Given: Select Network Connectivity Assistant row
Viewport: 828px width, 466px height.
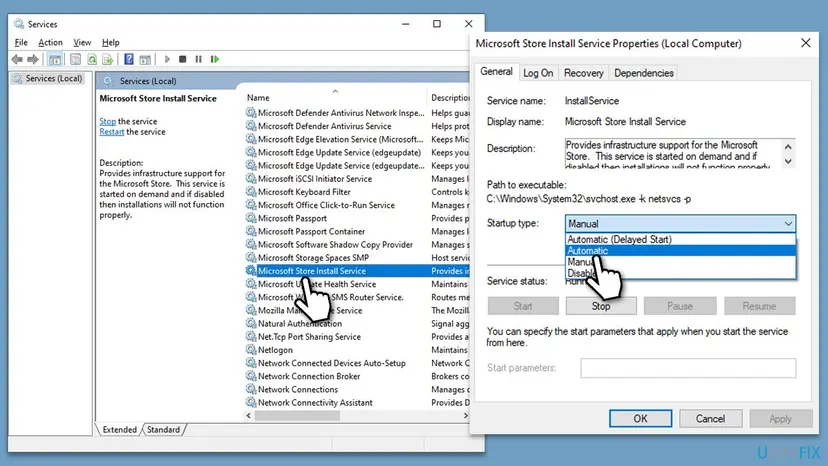Looking at the screenshot, I should 357,402.
